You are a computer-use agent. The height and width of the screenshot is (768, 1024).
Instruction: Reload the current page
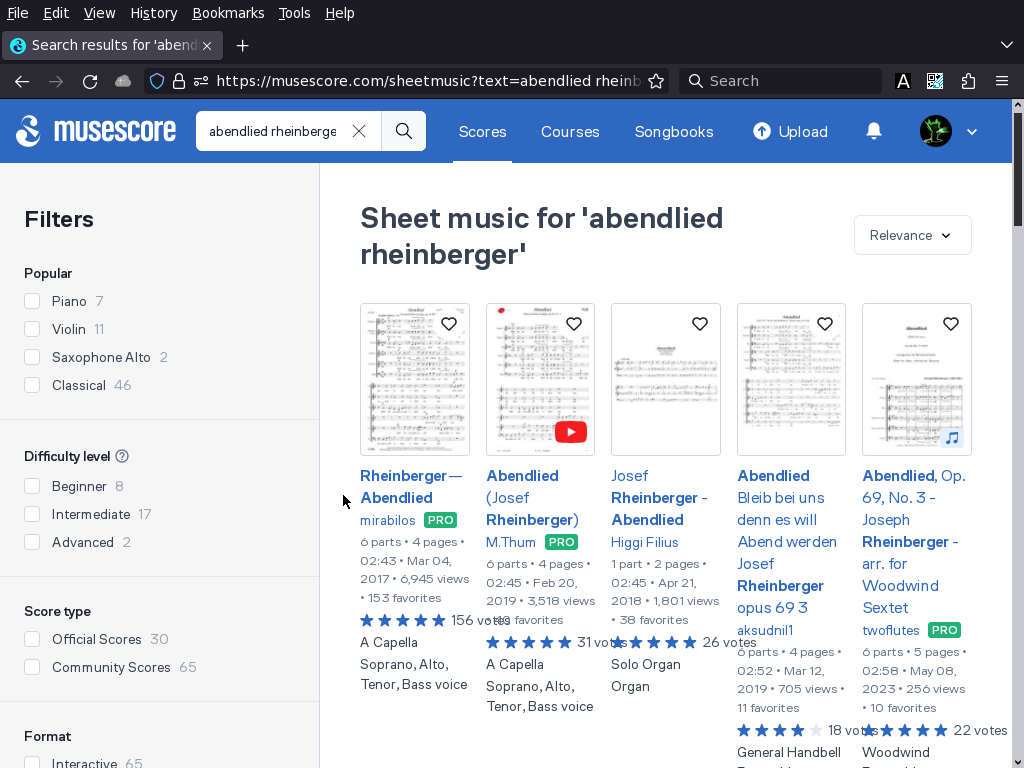(x=90, y=81)
